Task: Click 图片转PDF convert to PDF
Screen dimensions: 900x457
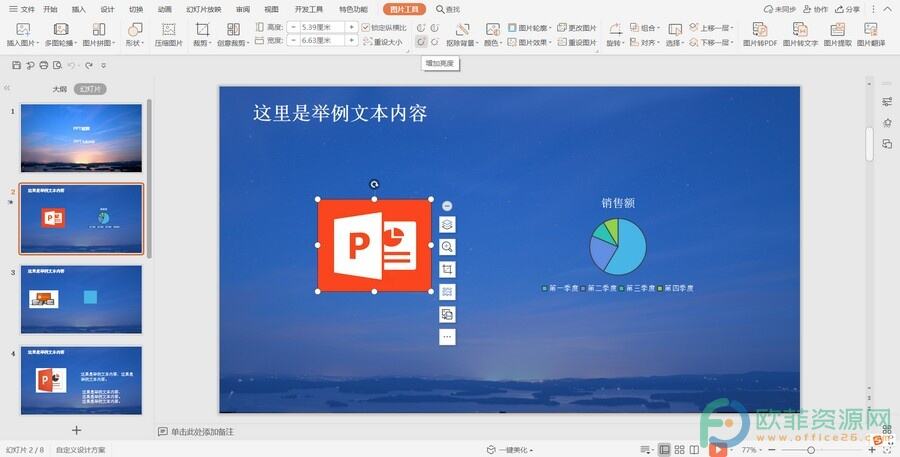Action: (760, 34)
